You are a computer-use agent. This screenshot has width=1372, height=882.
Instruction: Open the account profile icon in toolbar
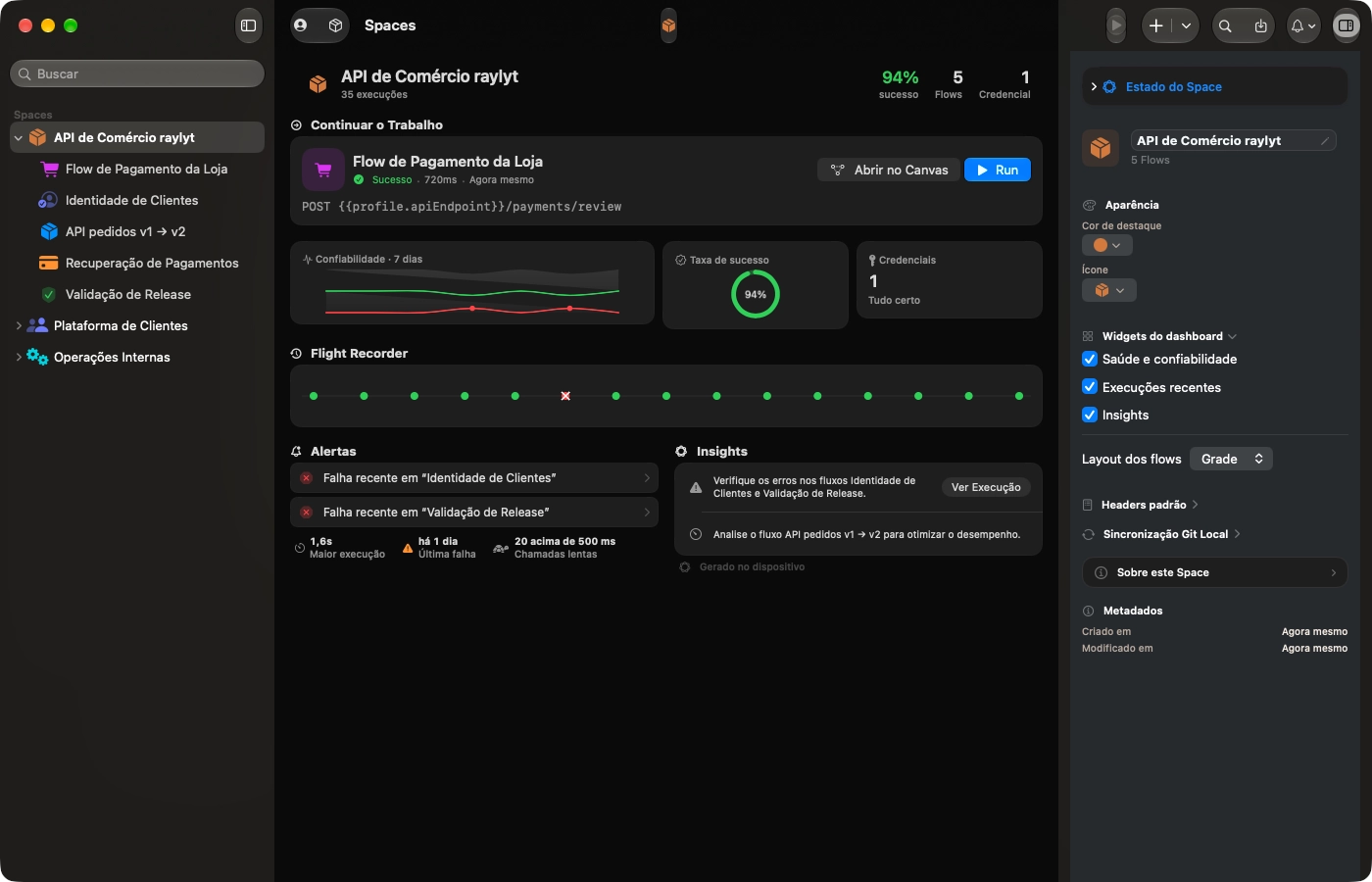[301, 25]
